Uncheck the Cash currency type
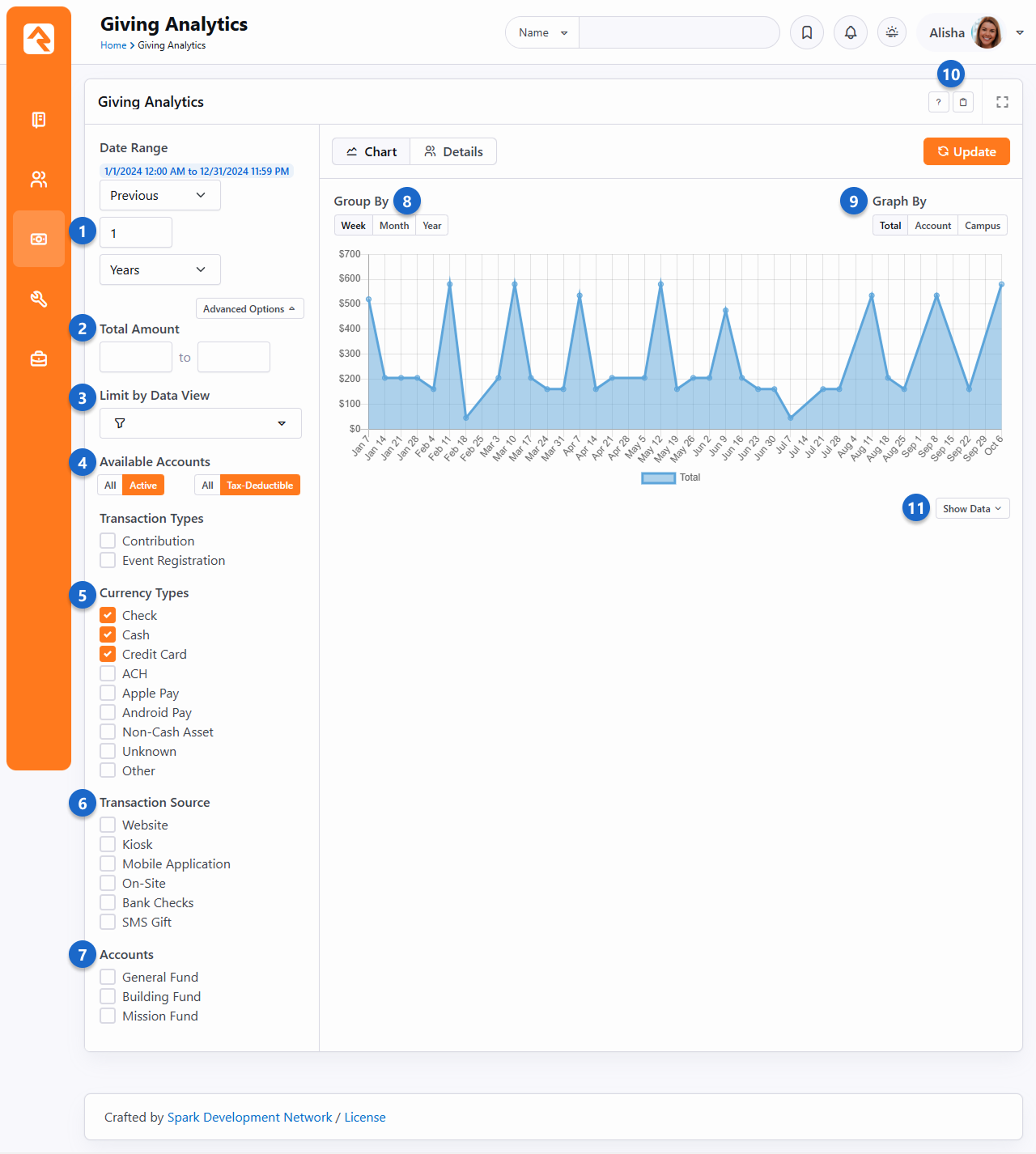 (108, 634)
